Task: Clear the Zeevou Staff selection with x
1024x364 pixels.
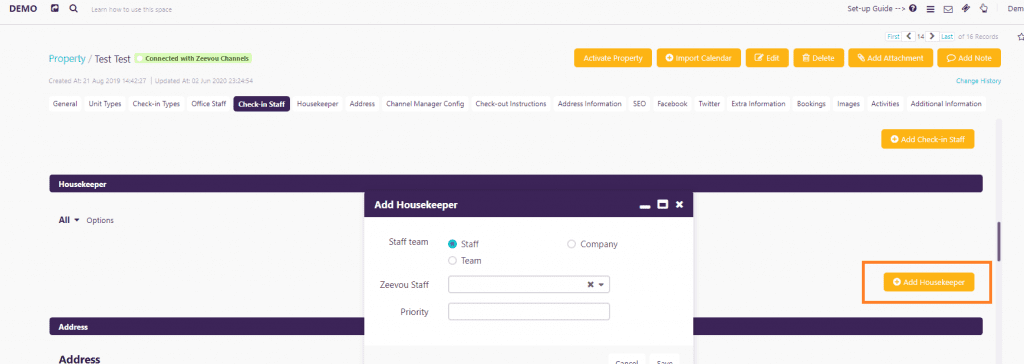Action: pyautogui.click(x=590, y=284)
